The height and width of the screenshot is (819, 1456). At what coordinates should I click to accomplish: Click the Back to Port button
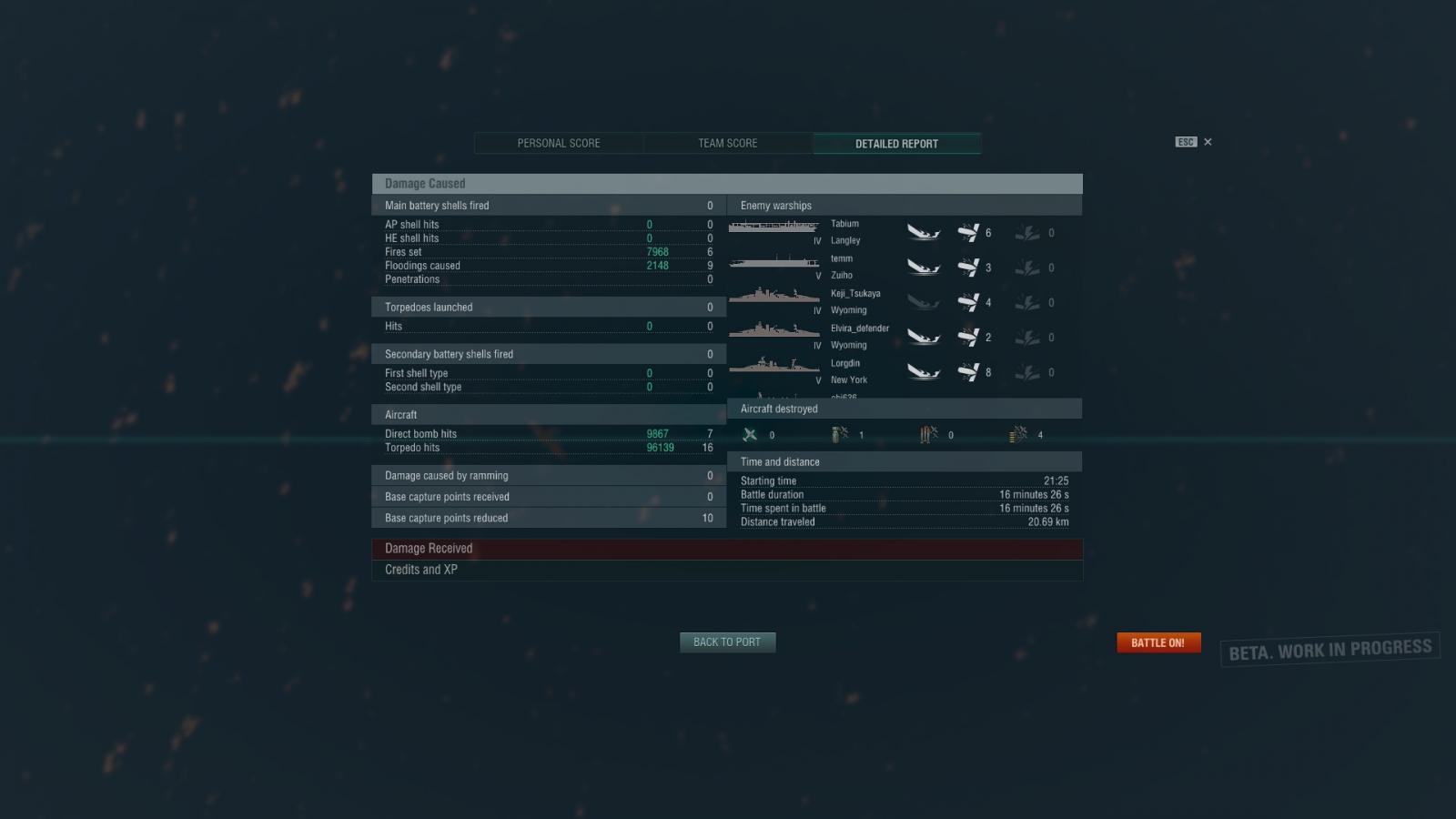pos(727,642)
